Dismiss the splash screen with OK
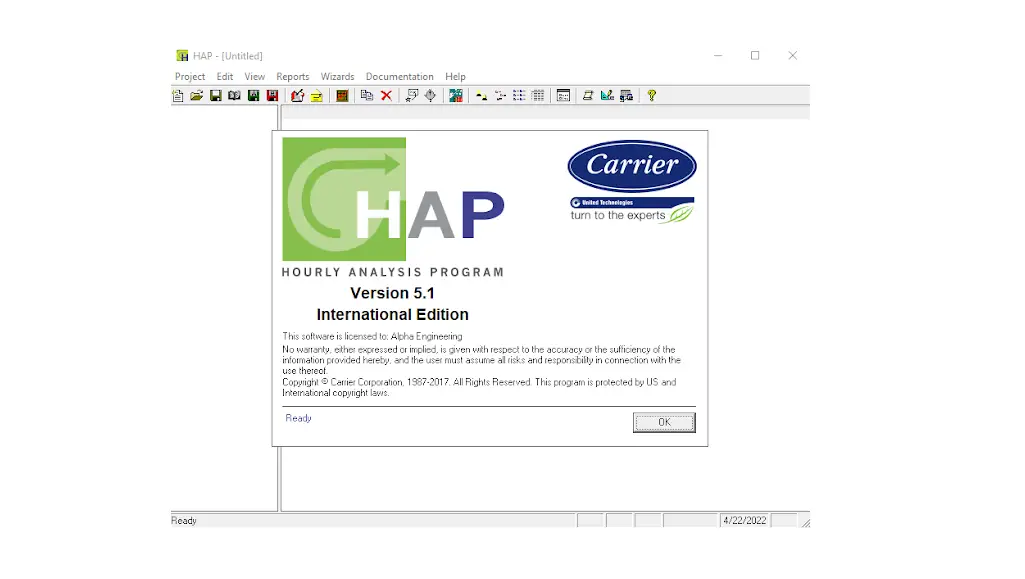Viewport: 1025px width, 579px height. 664,421
